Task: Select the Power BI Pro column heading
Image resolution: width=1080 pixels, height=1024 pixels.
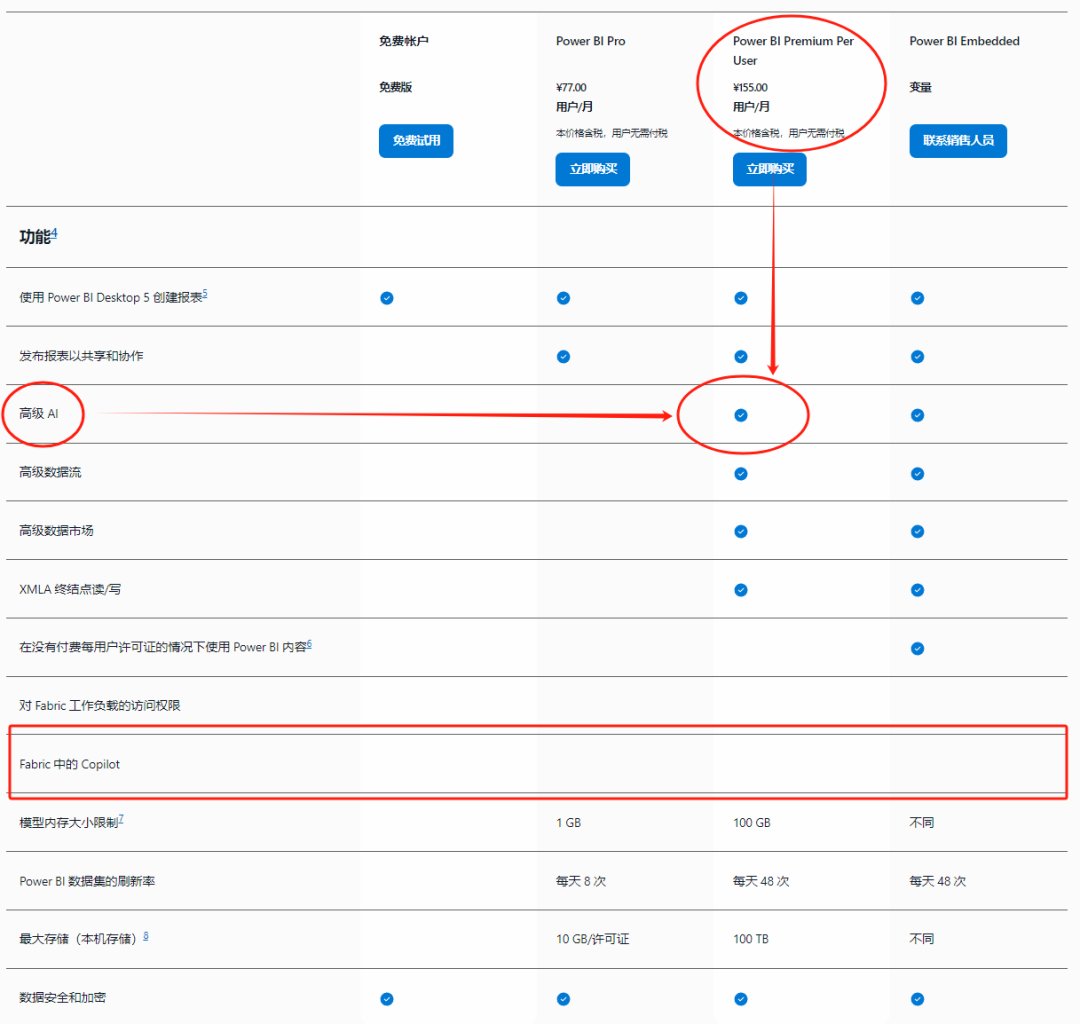Action: pos(591,41)
